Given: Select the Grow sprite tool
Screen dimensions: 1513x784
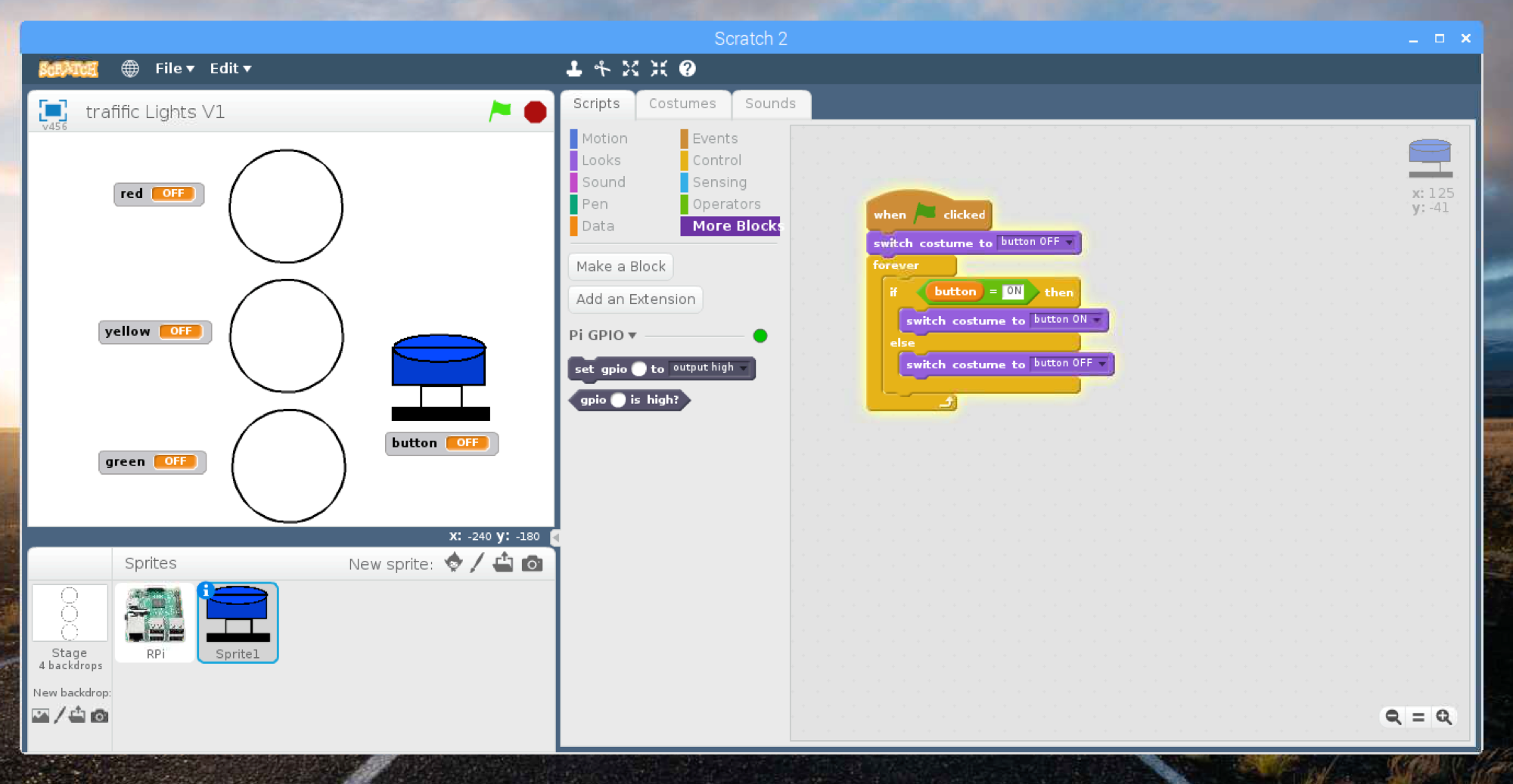Looking at the screenshot, I should coord(630,69).
